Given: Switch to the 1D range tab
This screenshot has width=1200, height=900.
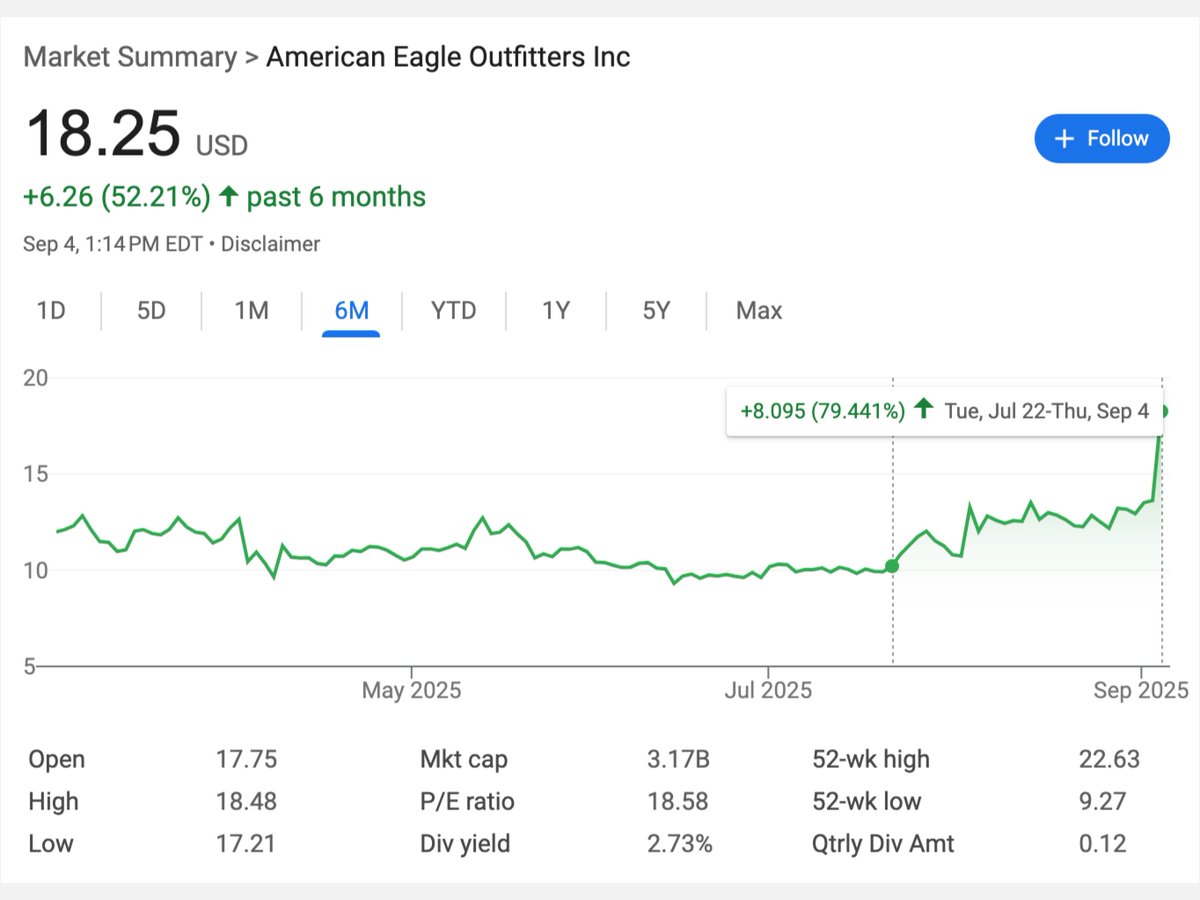Looking at the screenshot, I should coord(51,311).
